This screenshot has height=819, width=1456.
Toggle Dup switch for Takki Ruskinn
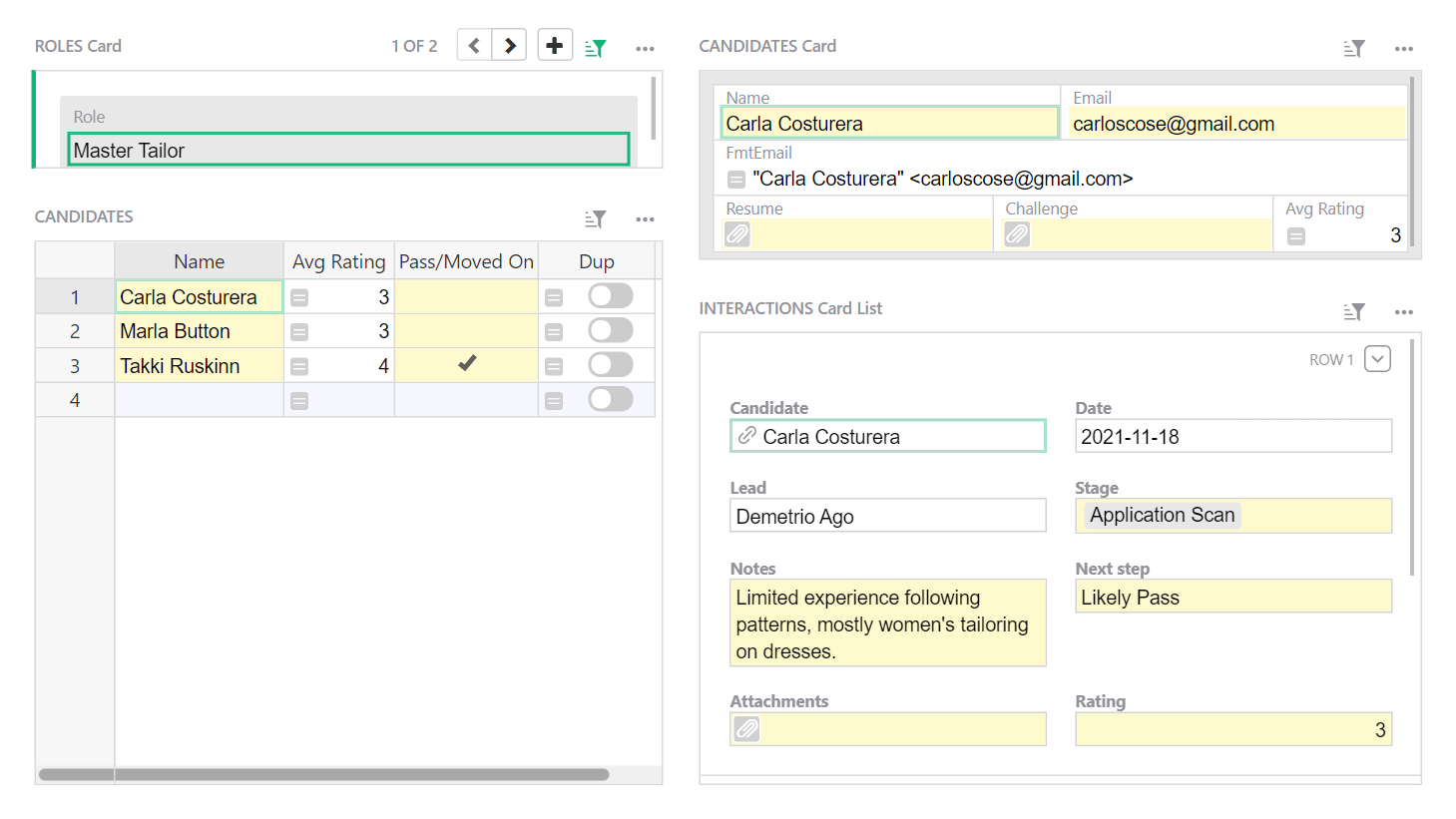coord(610,365)
